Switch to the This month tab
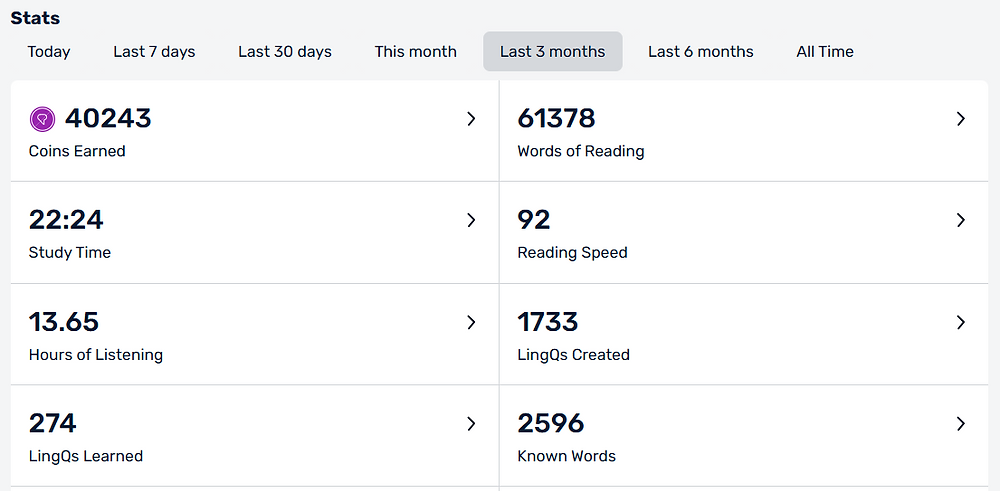 coord(416,52)
